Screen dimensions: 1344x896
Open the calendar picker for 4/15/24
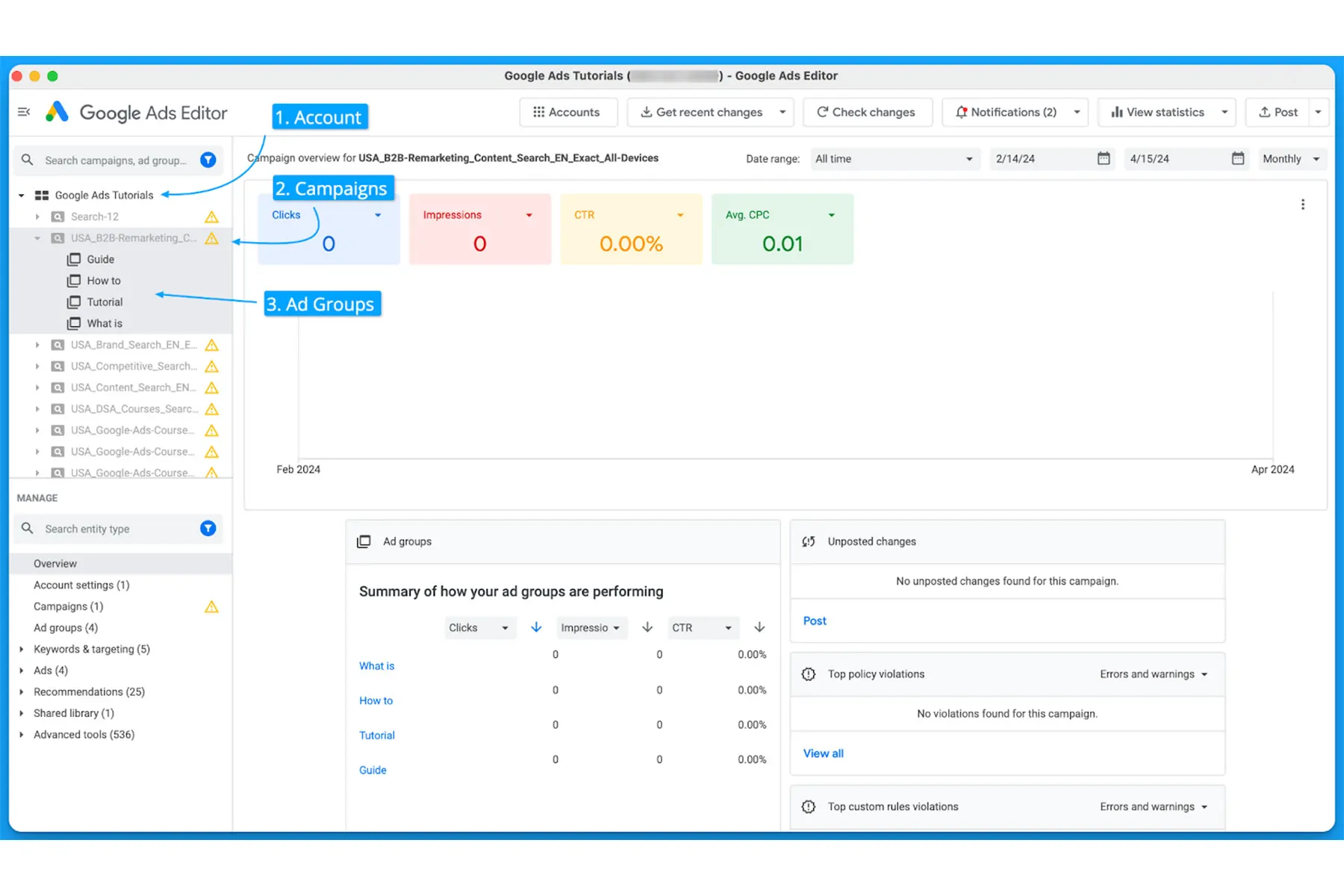1238,158
